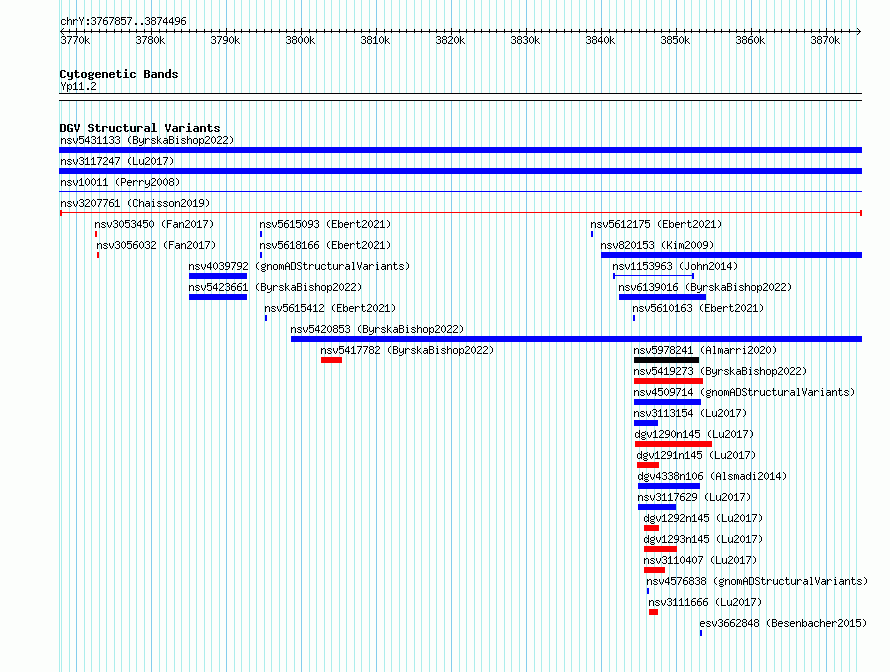Click nsv3117629 (Lu2017) label

(694, 497)
